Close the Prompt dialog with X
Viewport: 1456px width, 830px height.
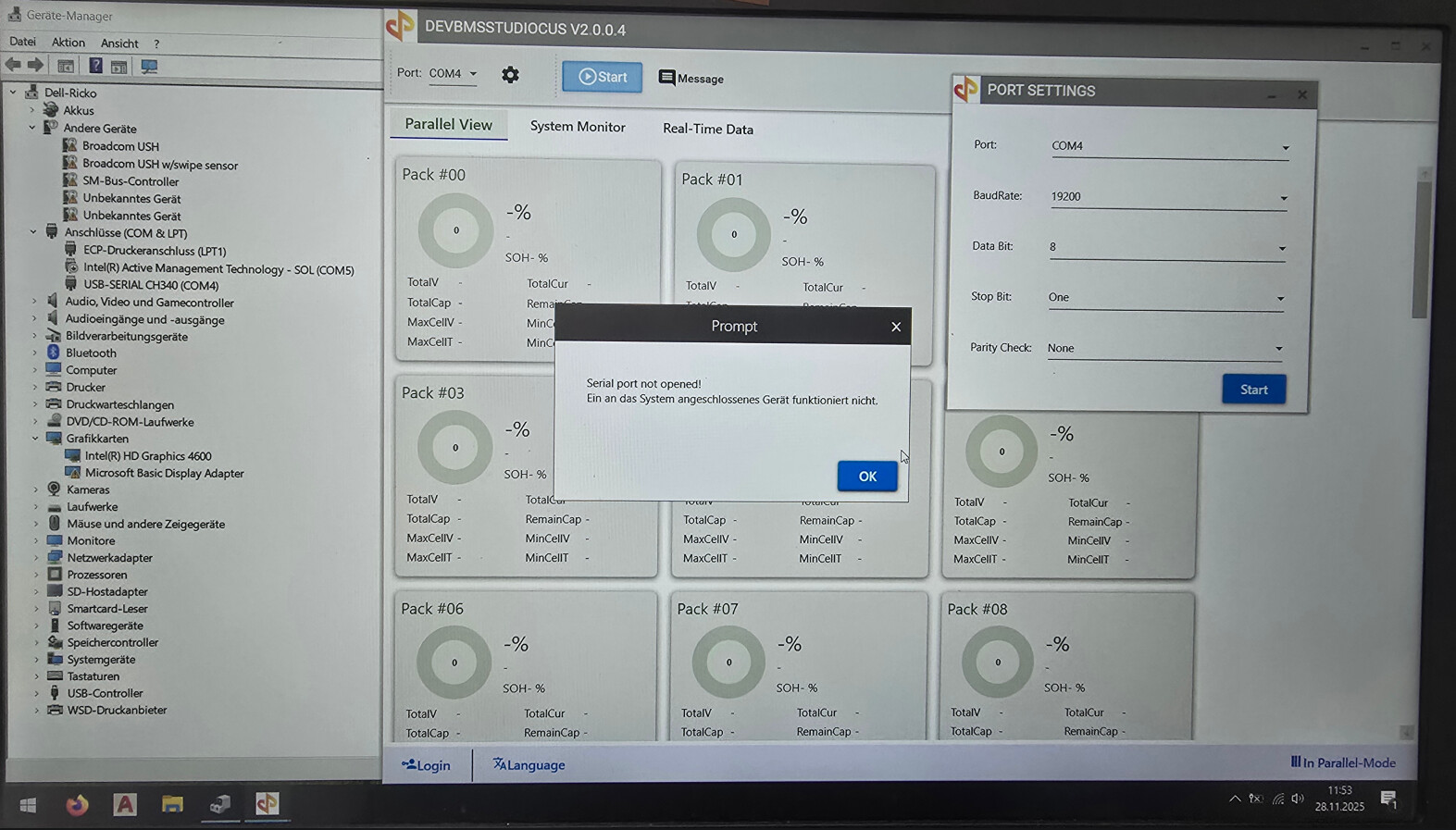[895, 327]
